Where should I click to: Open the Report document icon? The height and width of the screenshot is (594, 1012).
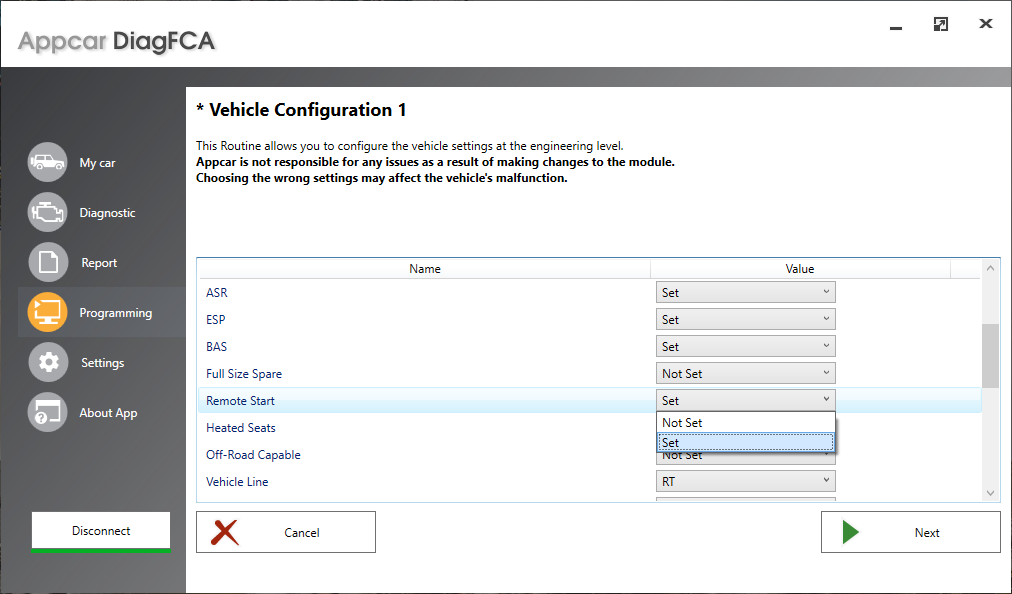(x=48, y=262)
